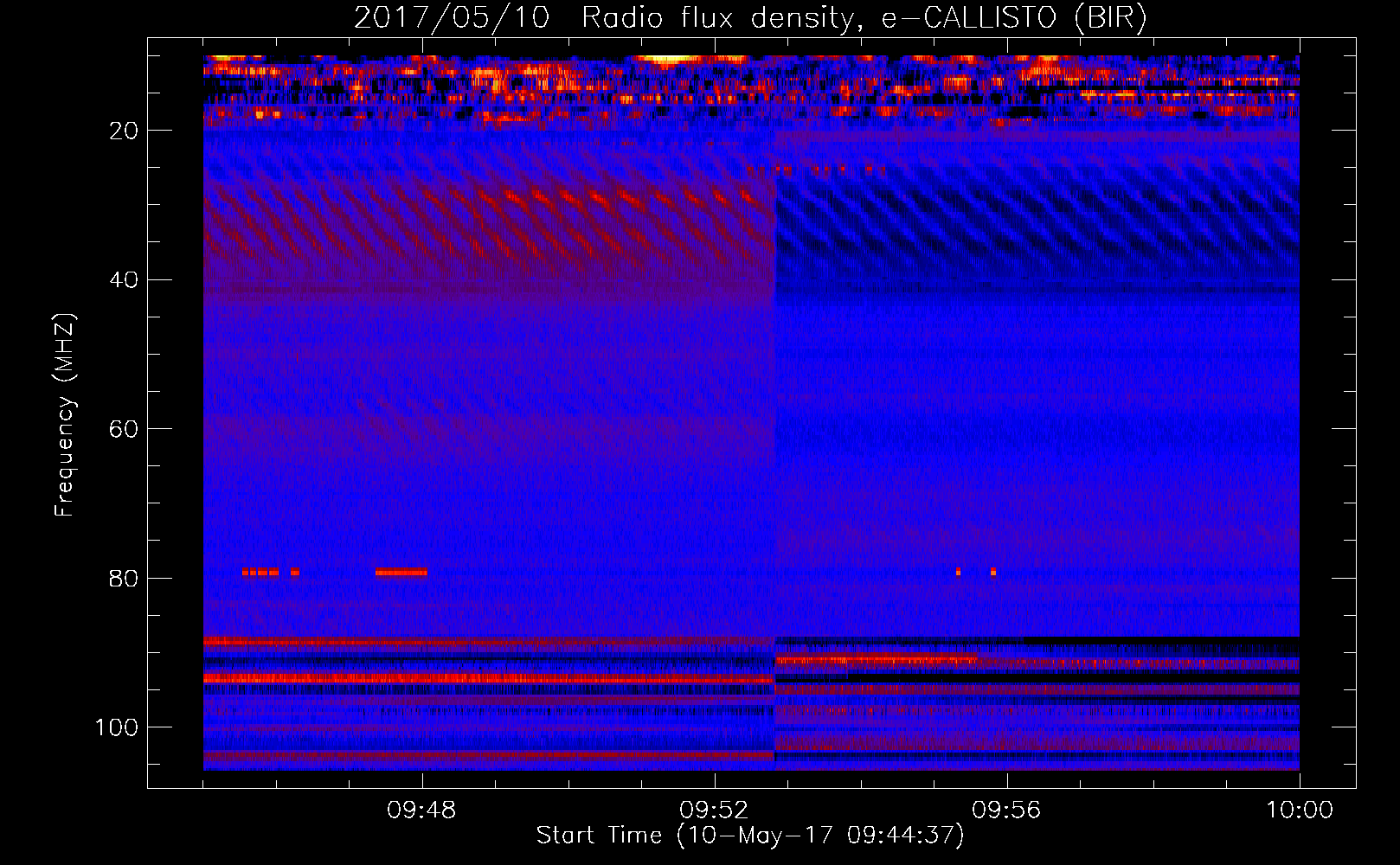Screen dimensions: 1400x865
Task: Click the '40' frequency tick label
Action: tap(124, 280)
